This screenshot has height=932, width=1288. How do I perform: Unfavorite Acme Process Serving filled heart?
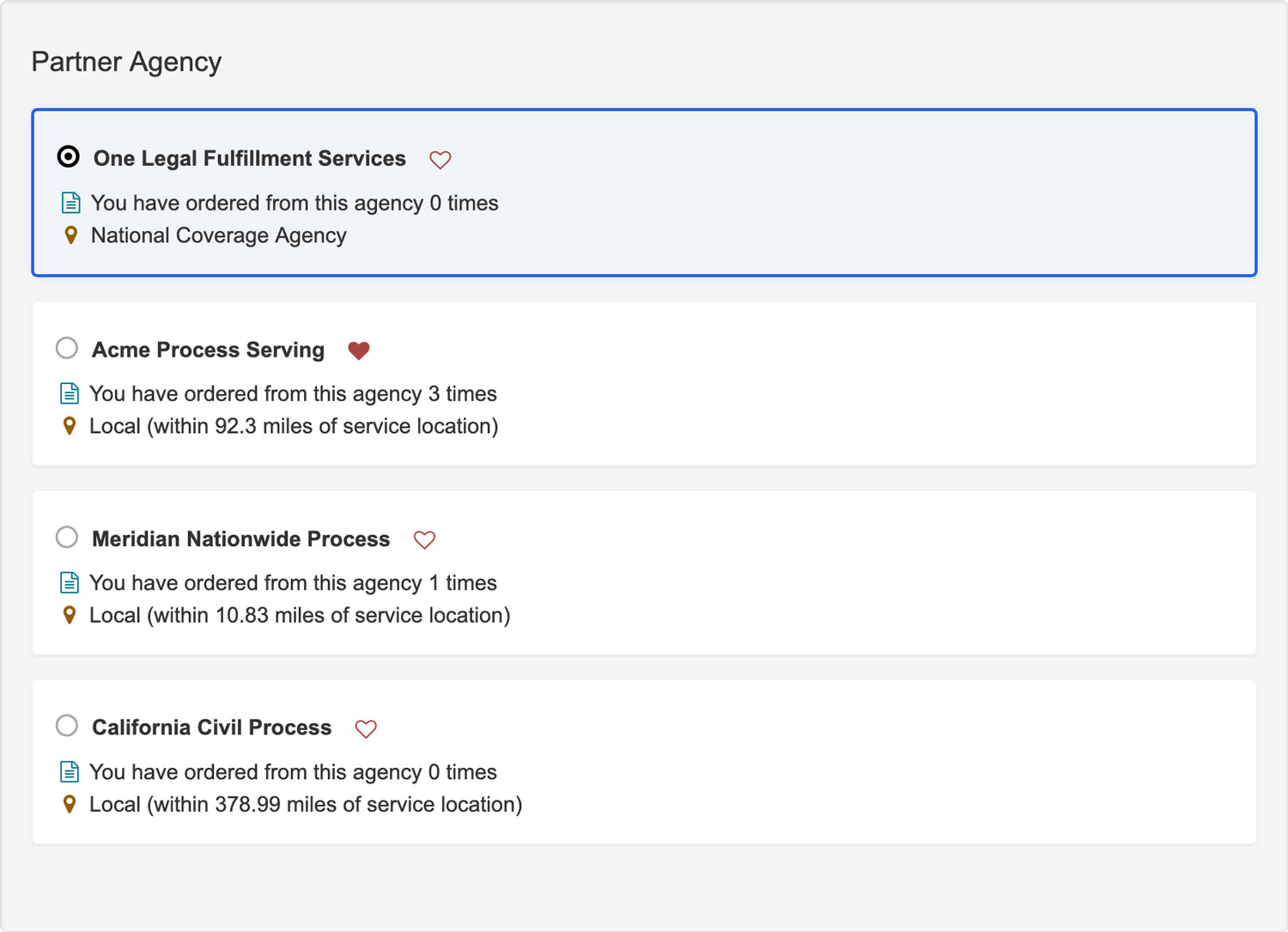(x=359, y=350)
